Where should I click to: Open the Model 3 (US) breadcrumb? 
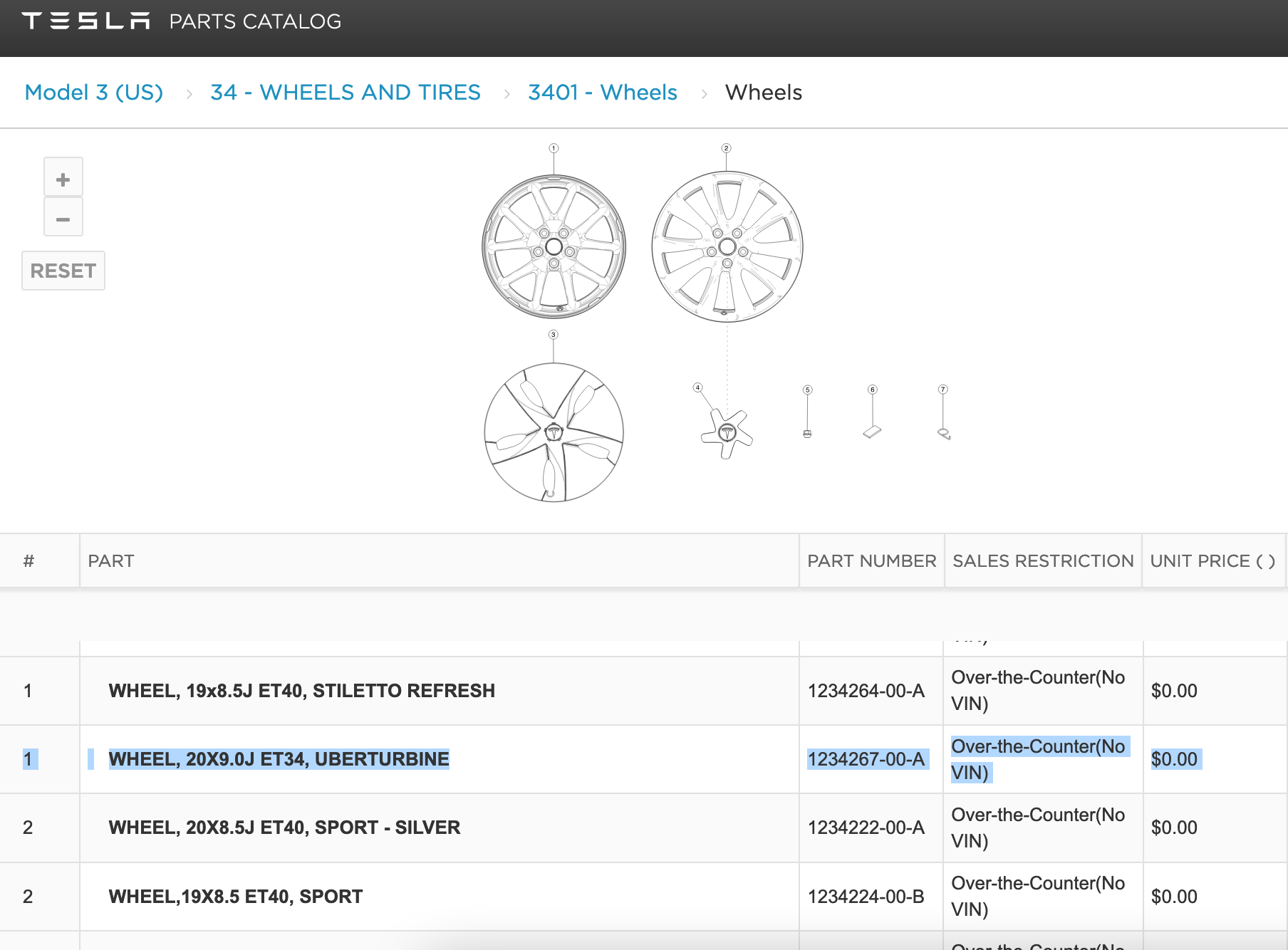point(94,93)
